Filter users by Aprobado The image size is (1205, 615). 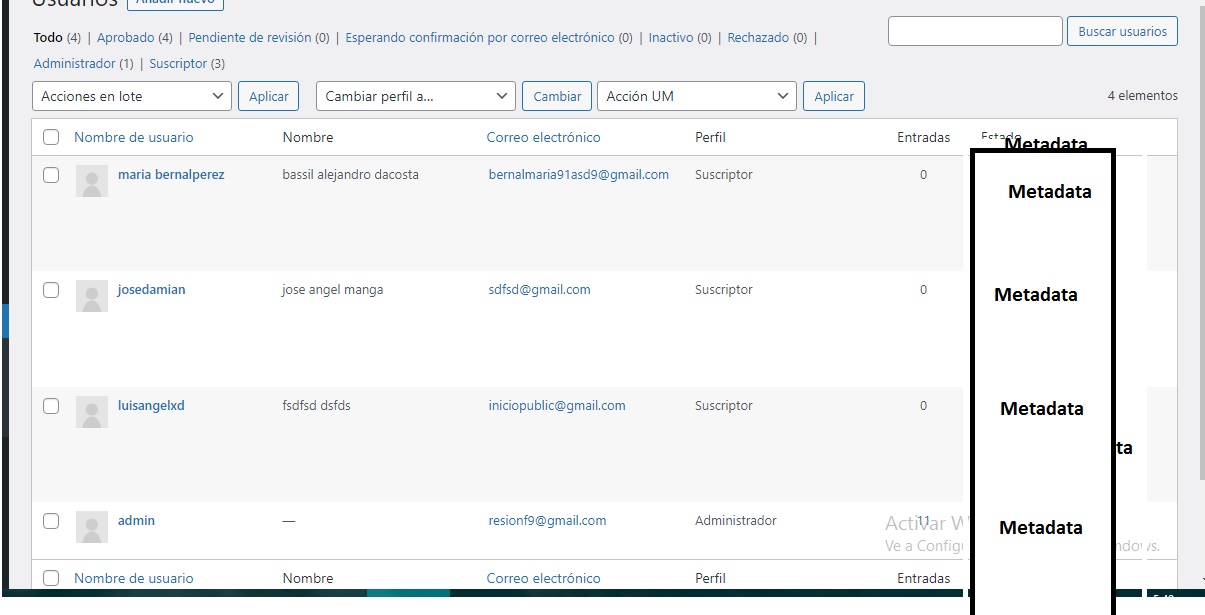click(126, 38)
